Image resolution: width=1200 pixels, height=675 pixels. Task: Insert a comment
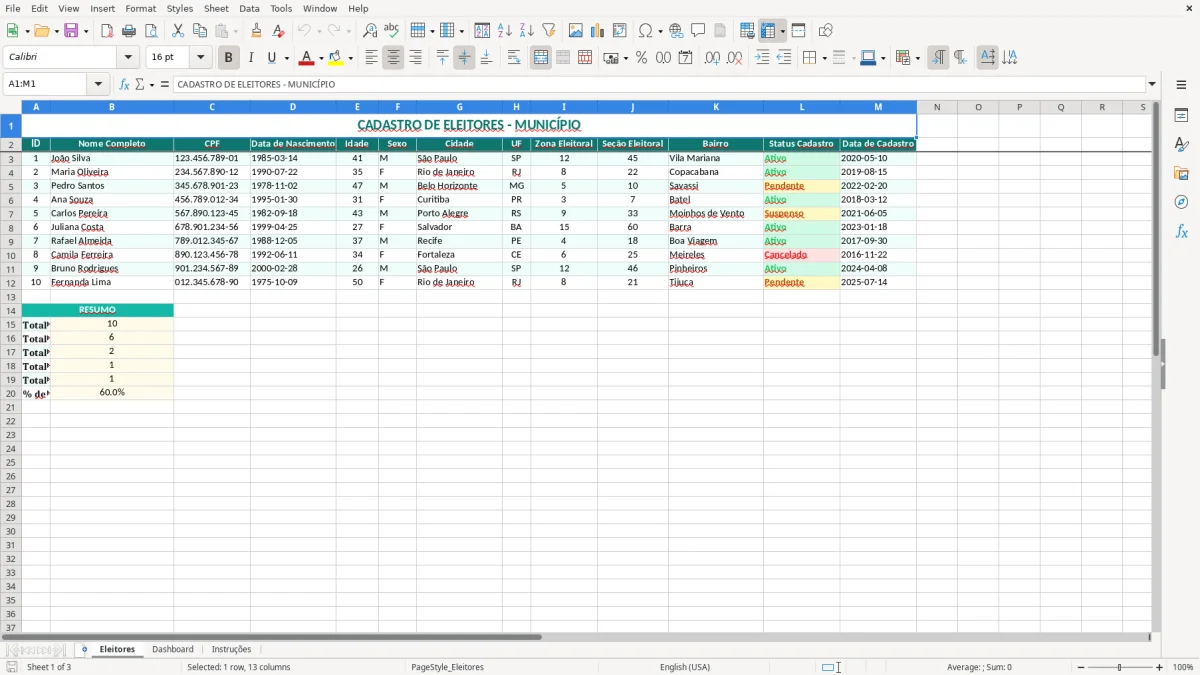(699, 31)
